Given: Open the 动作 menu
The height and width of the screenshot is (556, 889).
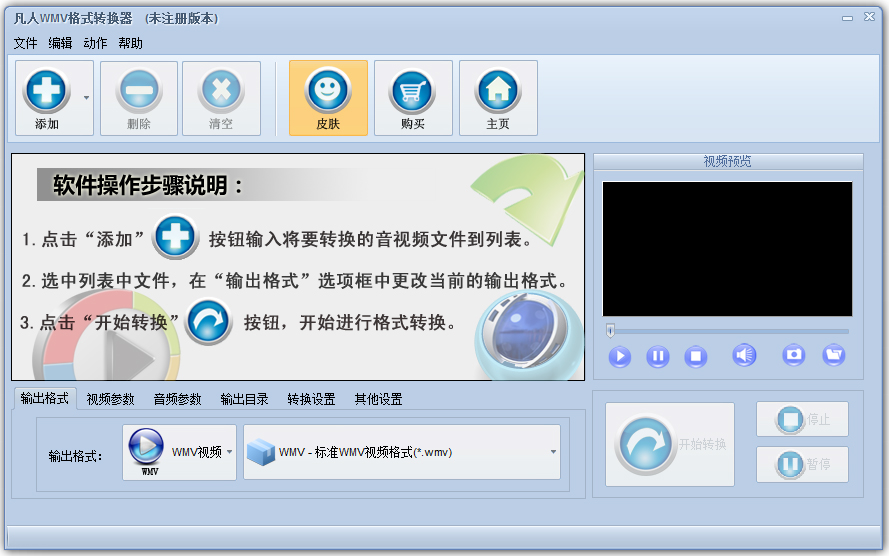Looking at the screenshot, I should [x=95, y=43].
